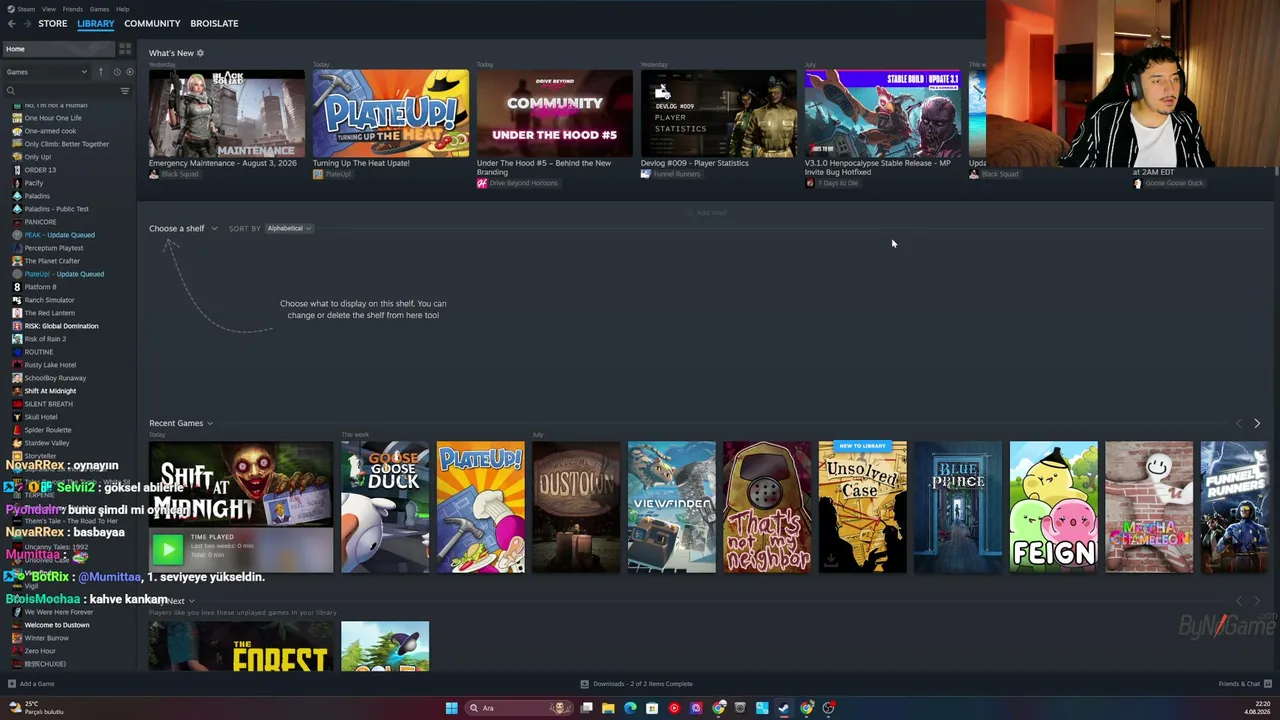Click the Drive Beyond Horizons source icon

(x=481, y=183)
